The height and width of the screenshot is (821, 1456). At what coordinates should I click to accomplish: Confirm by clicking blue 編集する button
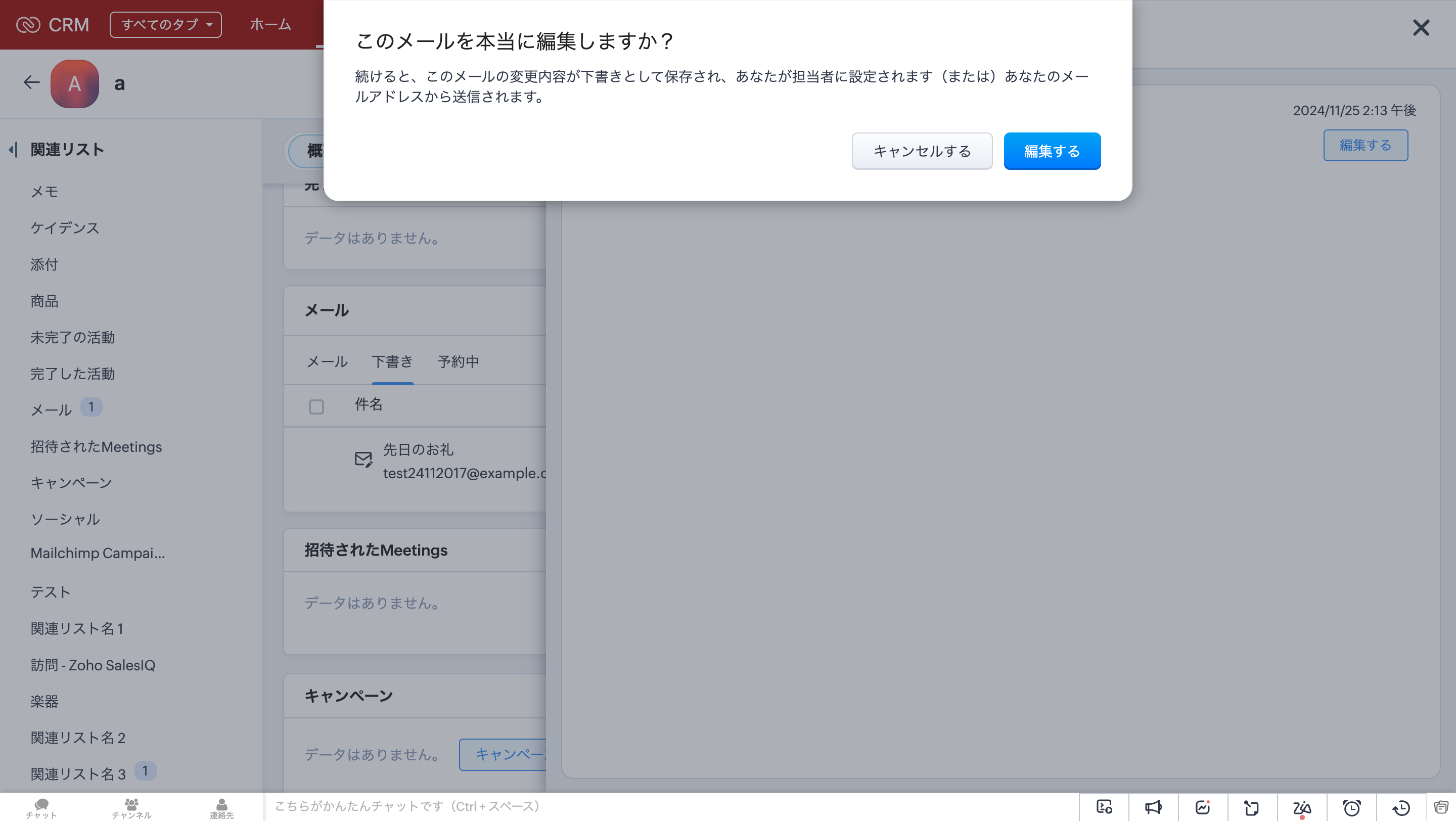[1052, 151]
